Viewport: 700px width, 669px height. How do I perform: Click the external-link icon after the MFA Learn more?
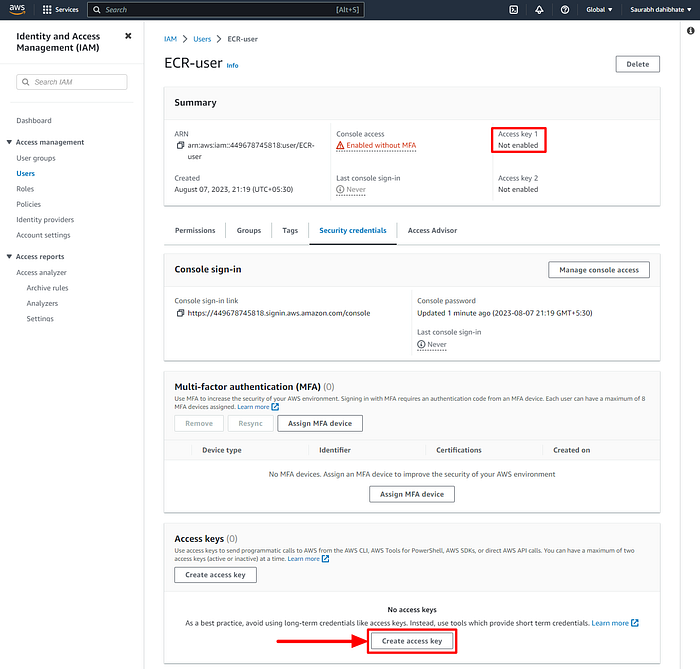coord(275,407)
